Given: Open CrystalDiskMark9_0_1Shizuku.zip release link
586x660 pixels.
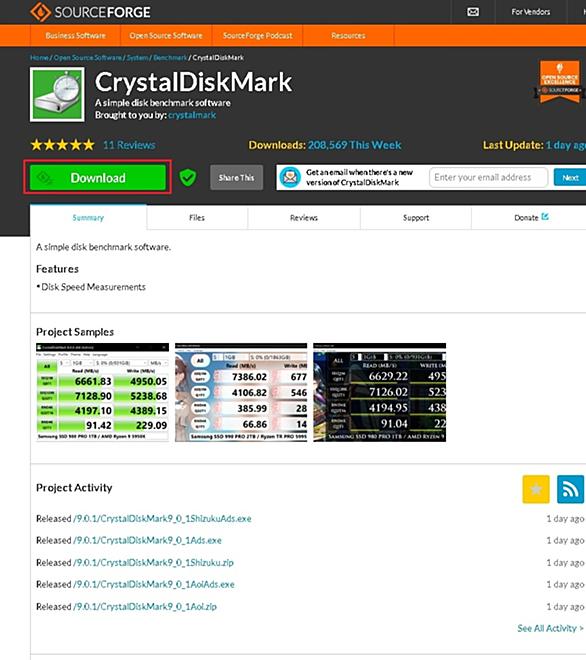Looking at the screenshot, I should [153, 563].
